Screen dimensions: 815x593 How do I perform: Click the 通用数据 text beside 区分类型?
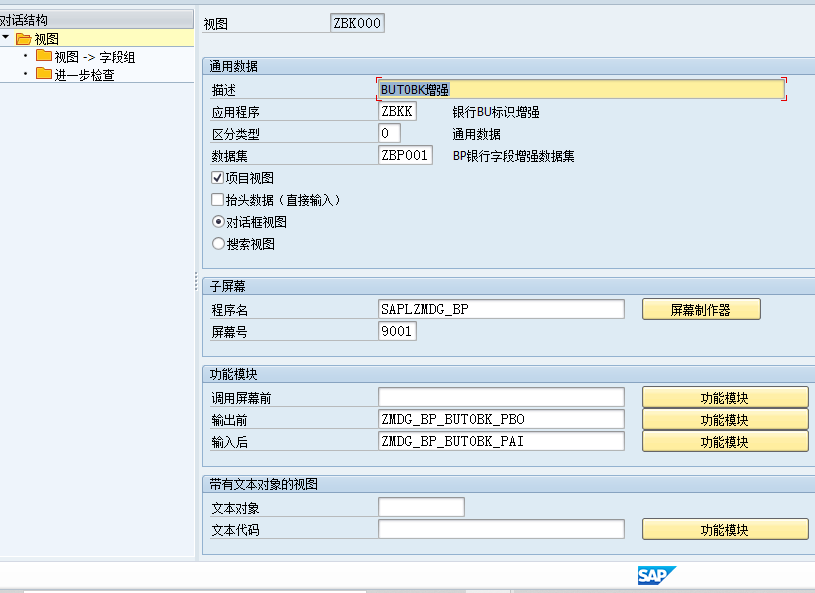tap(477, 134)
